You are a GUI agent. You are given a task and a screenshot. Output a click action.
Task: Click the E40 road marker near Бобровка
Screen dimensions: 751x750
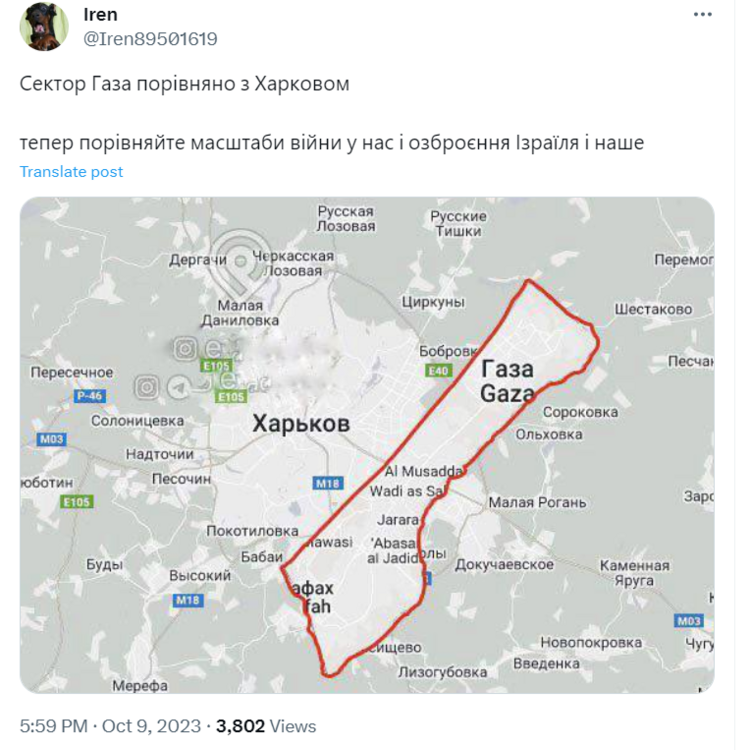click(x=437, y=371)
